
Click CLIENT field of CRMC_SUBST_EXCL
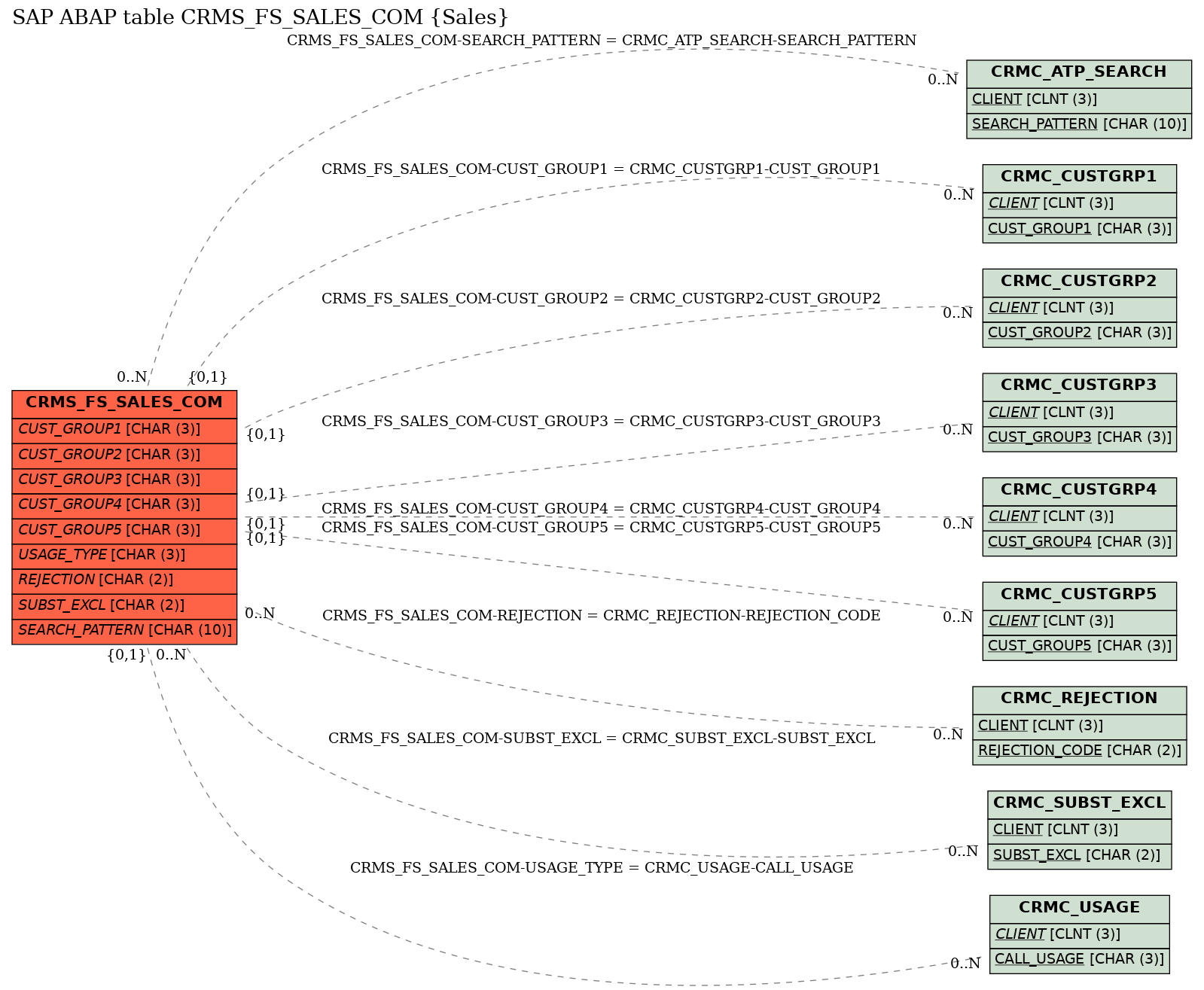tap(1079, 830)
